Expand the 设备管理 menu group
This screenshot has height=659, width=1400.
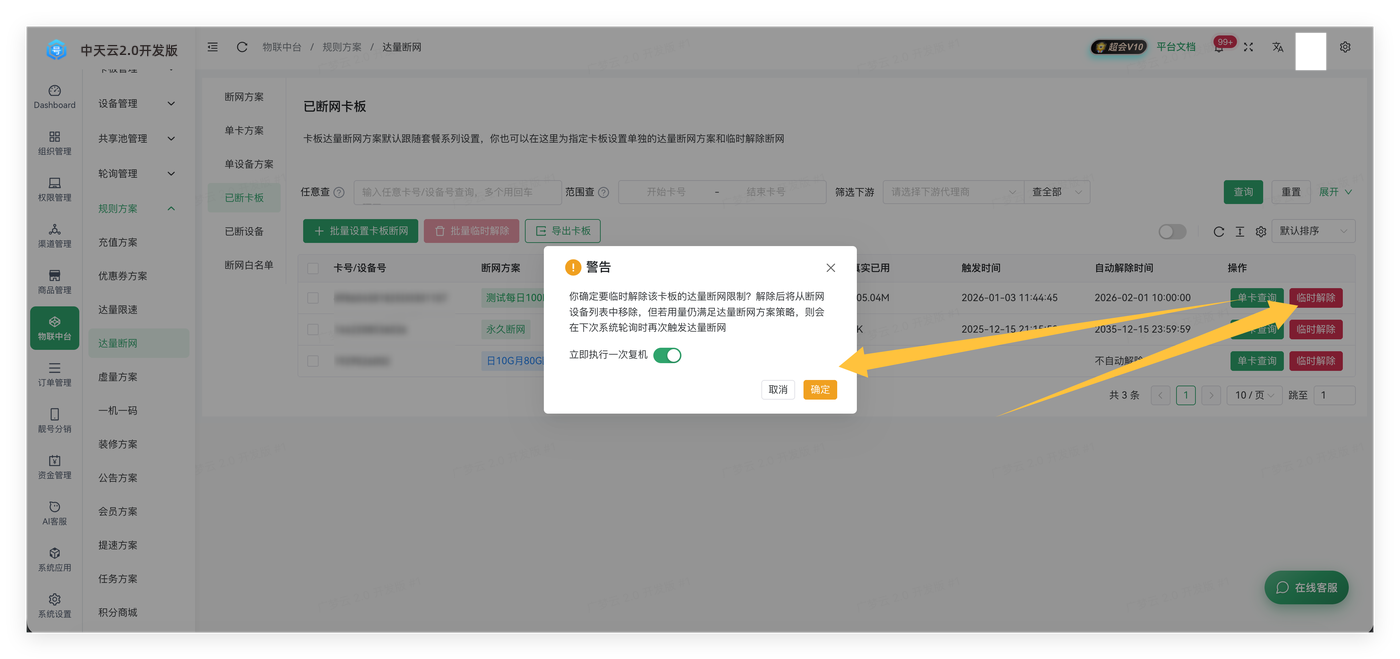(137, 104)
